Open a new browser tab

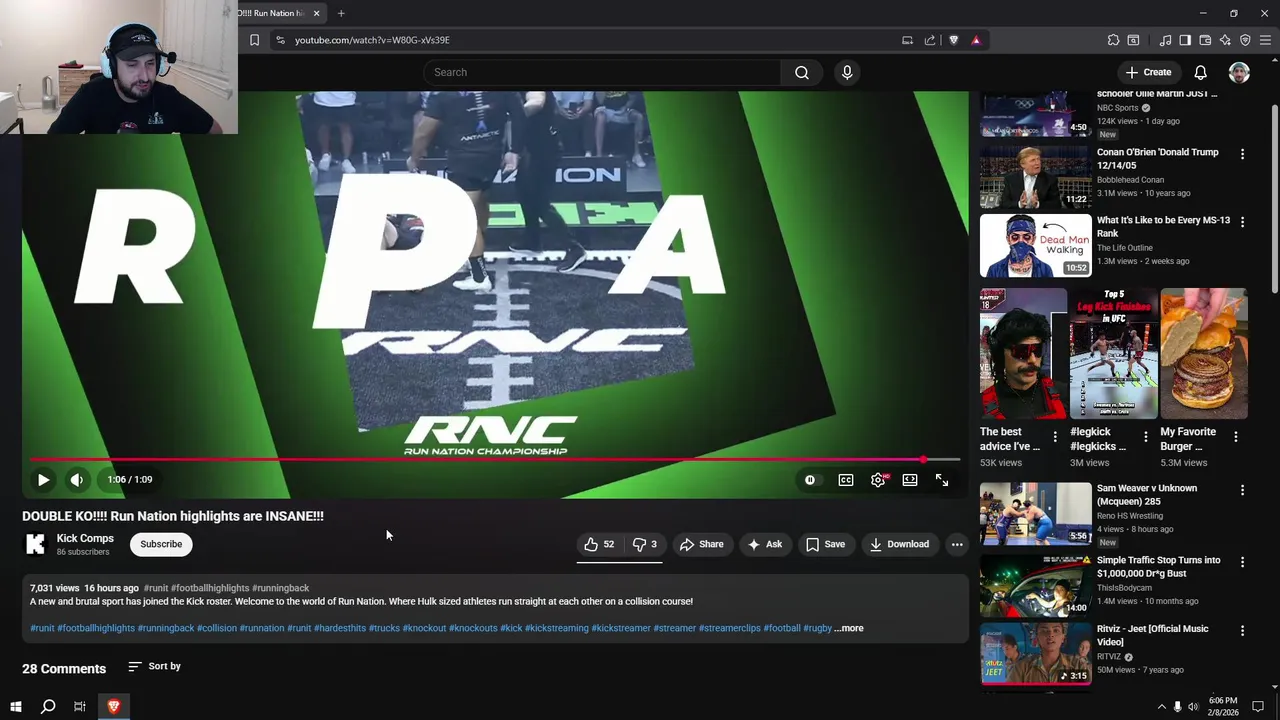click(341, 13)
